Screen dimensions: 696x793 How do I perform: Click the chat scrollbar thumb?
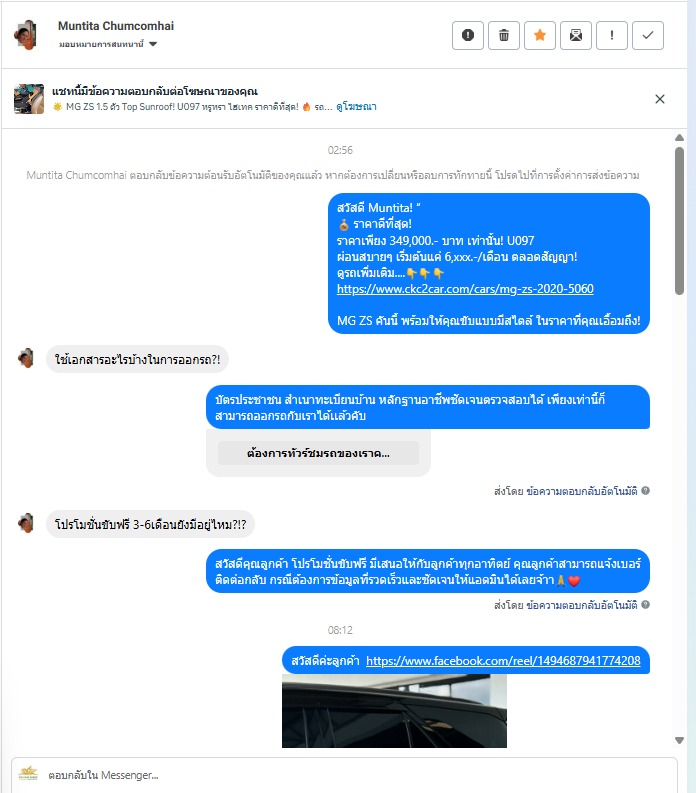pyautogui.click(x=679, y=221)
